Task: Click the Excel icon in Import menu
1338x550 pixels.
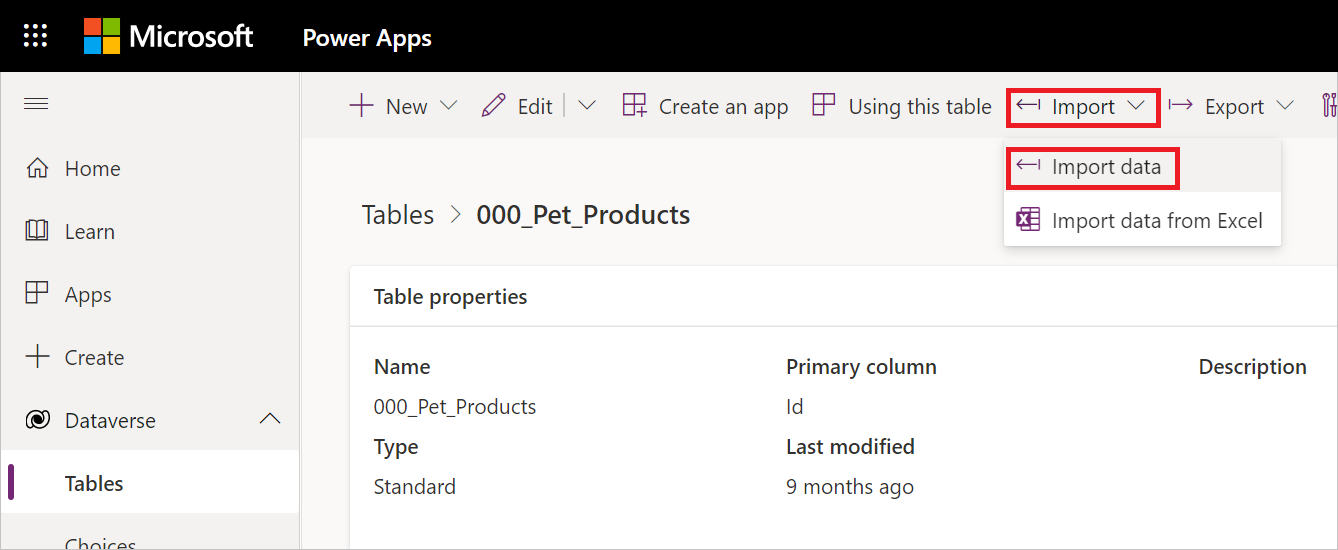Action: [1028, 220]
